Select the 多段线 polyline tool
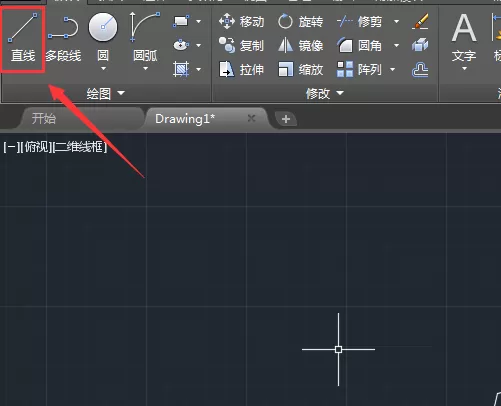The width and height of the screenshot is (501, 406). coord(63,39)
